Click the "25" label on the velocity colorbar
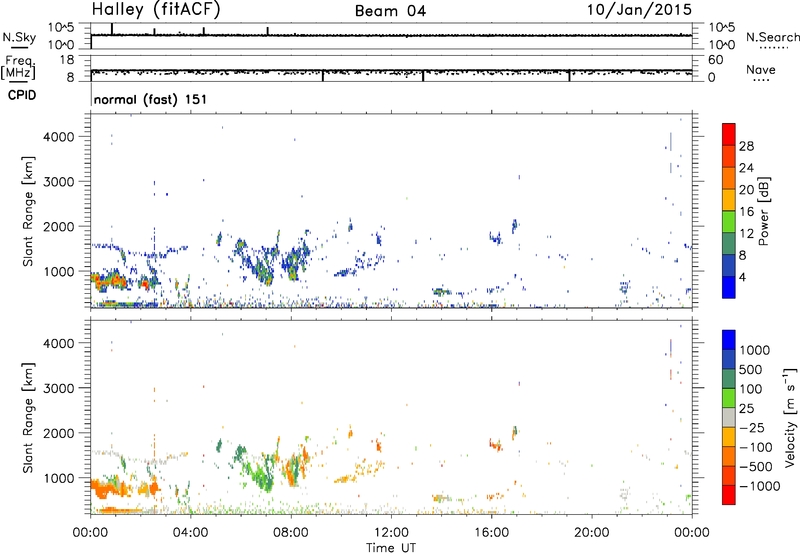The height and width of the screenshot is (554, 800). [x=746, y=408]
